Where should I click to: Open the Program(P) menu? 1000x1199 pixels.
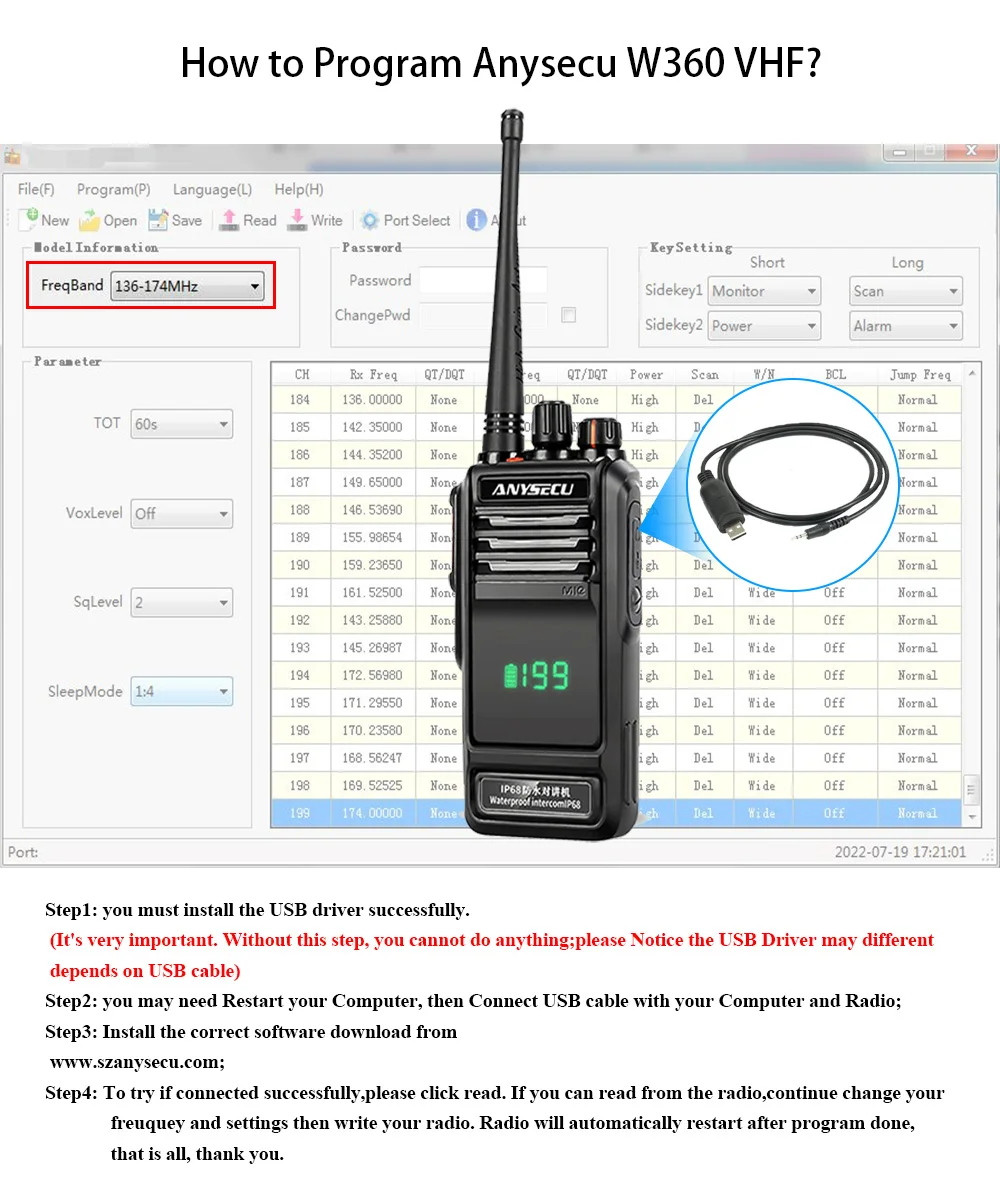point(113,189)
